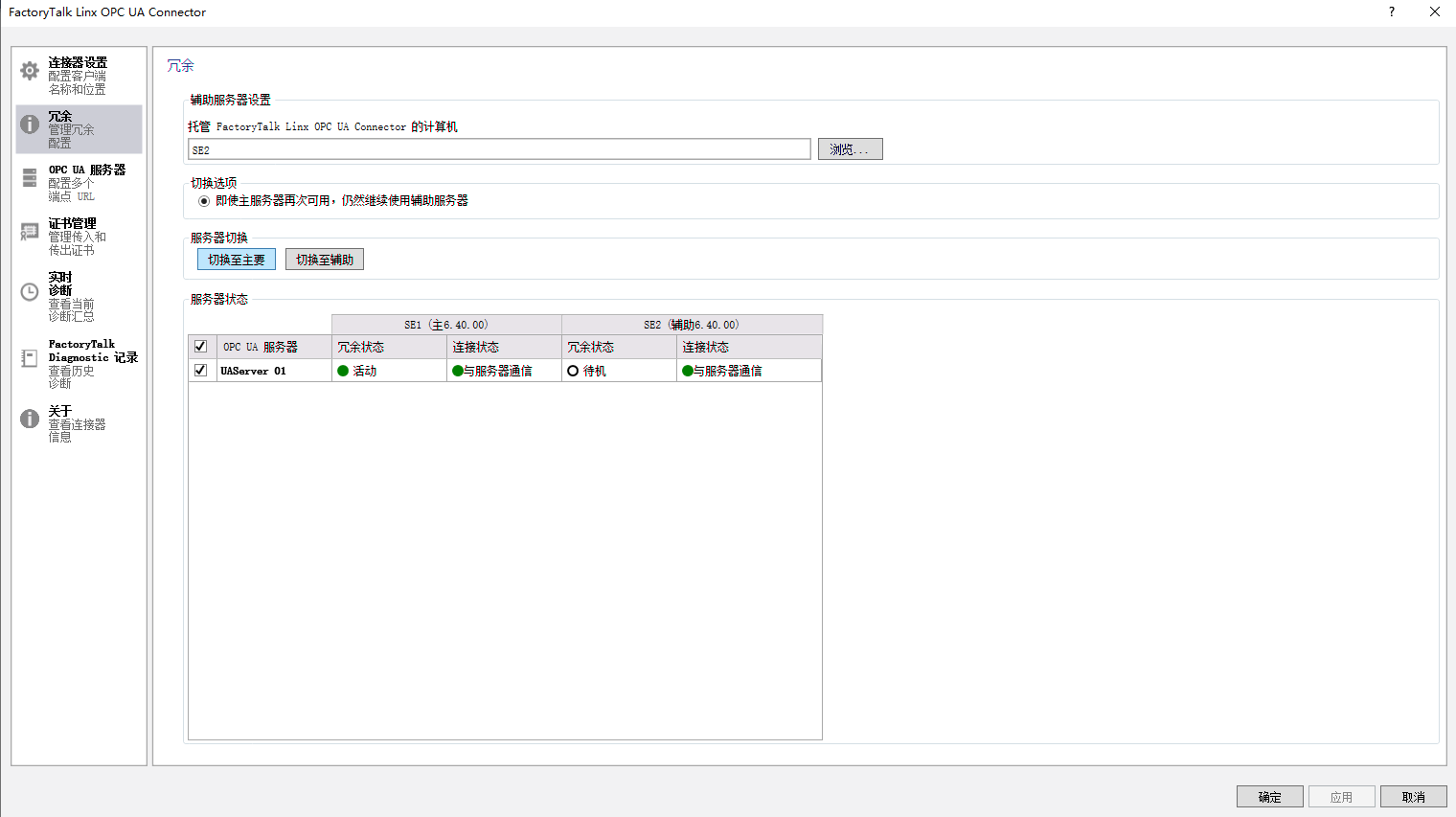Click the SE1 (主6.40.00) column header

tap(446, 325)
